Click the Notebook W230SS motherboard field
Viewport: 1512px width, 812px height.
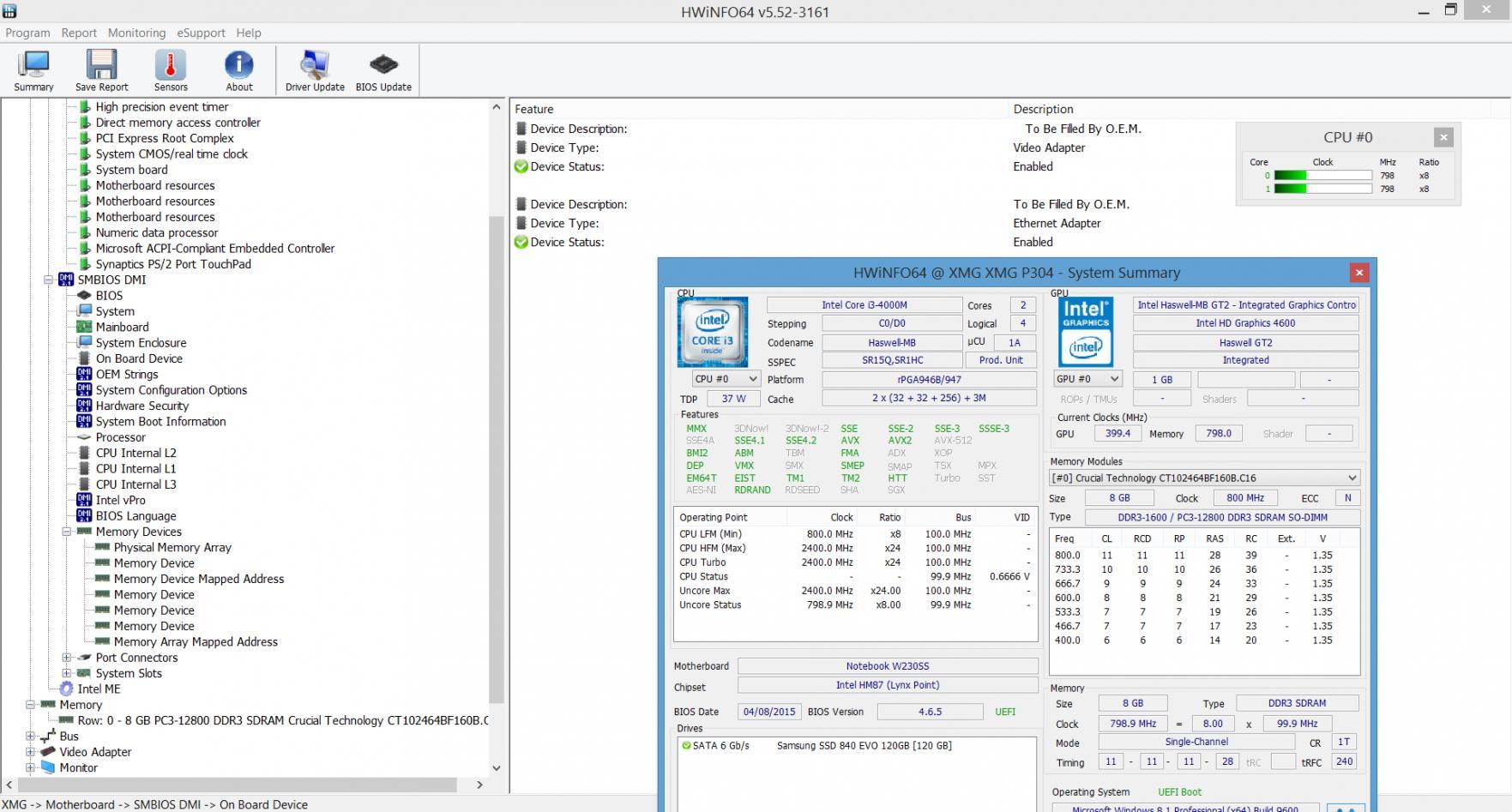(888, 666)
